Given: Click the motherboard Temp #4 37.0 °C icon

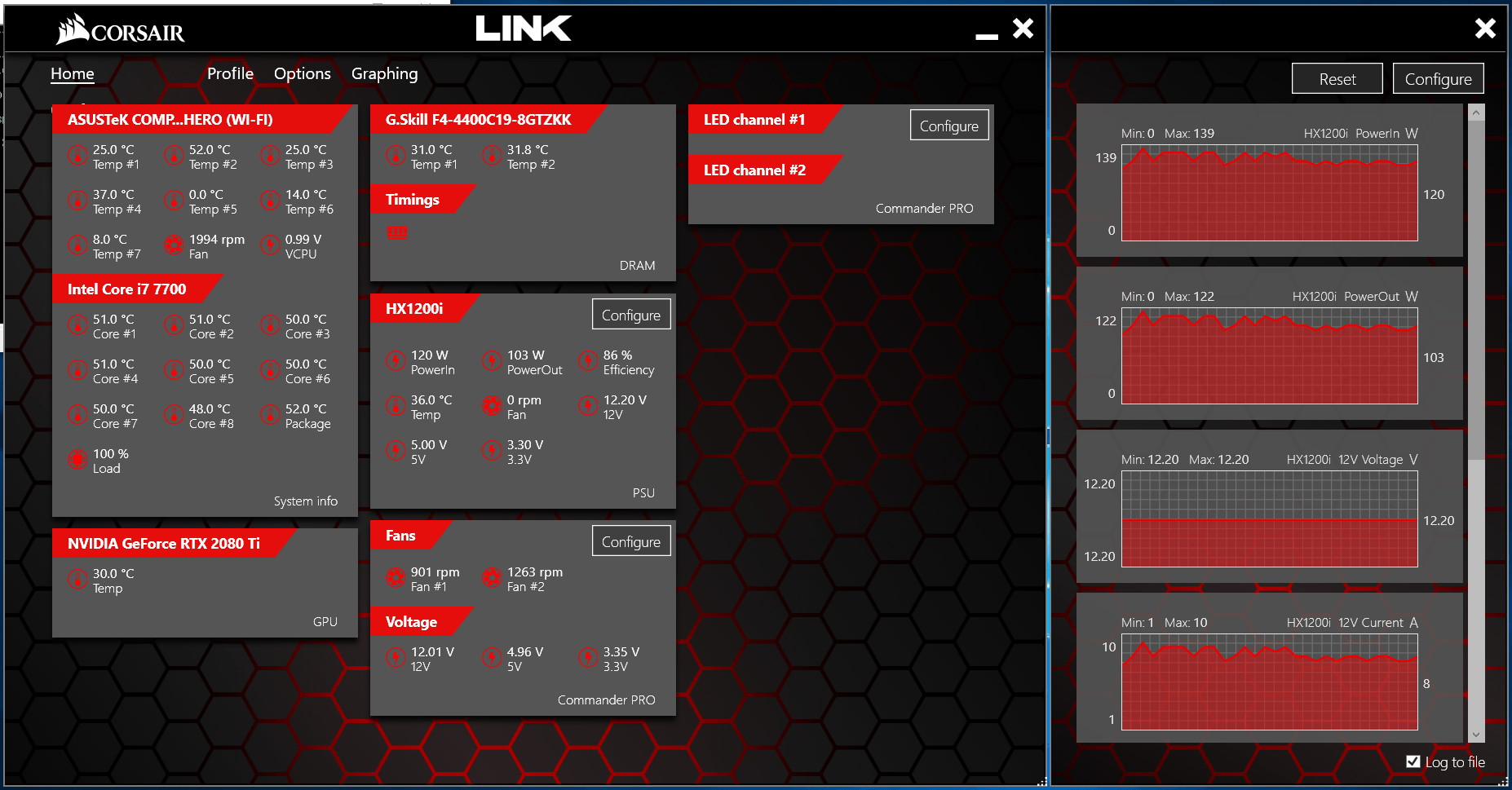Looking at the screenshot, I should coord(77,200).
